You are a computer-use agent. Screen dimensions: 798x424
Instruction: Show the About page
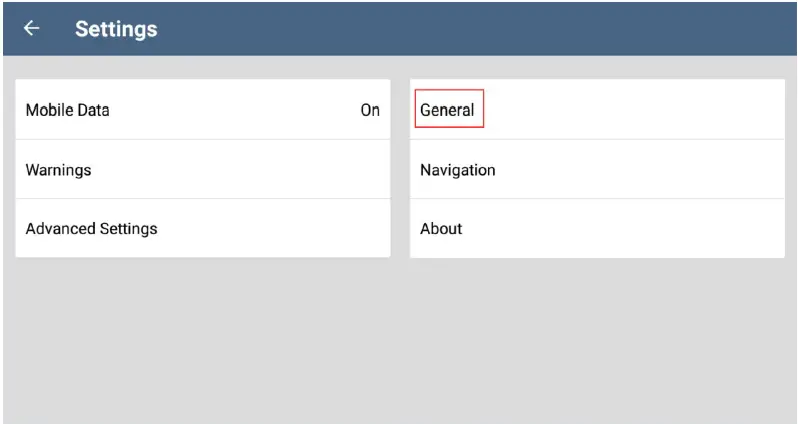coord(441,229)
